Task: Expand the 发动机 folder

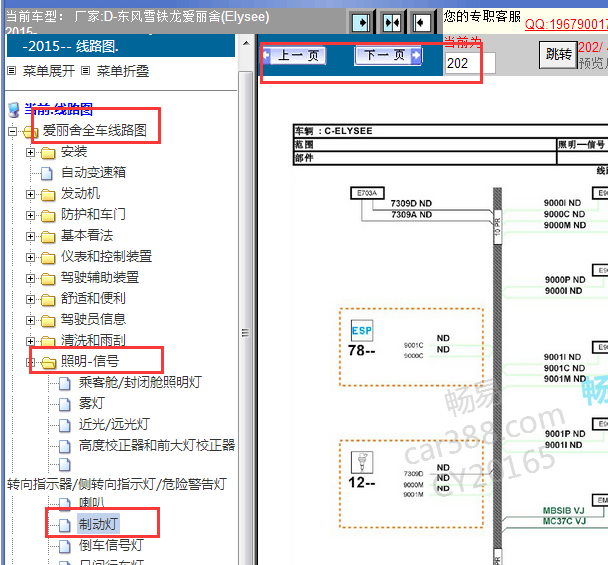Action: (x=30, y=194)
